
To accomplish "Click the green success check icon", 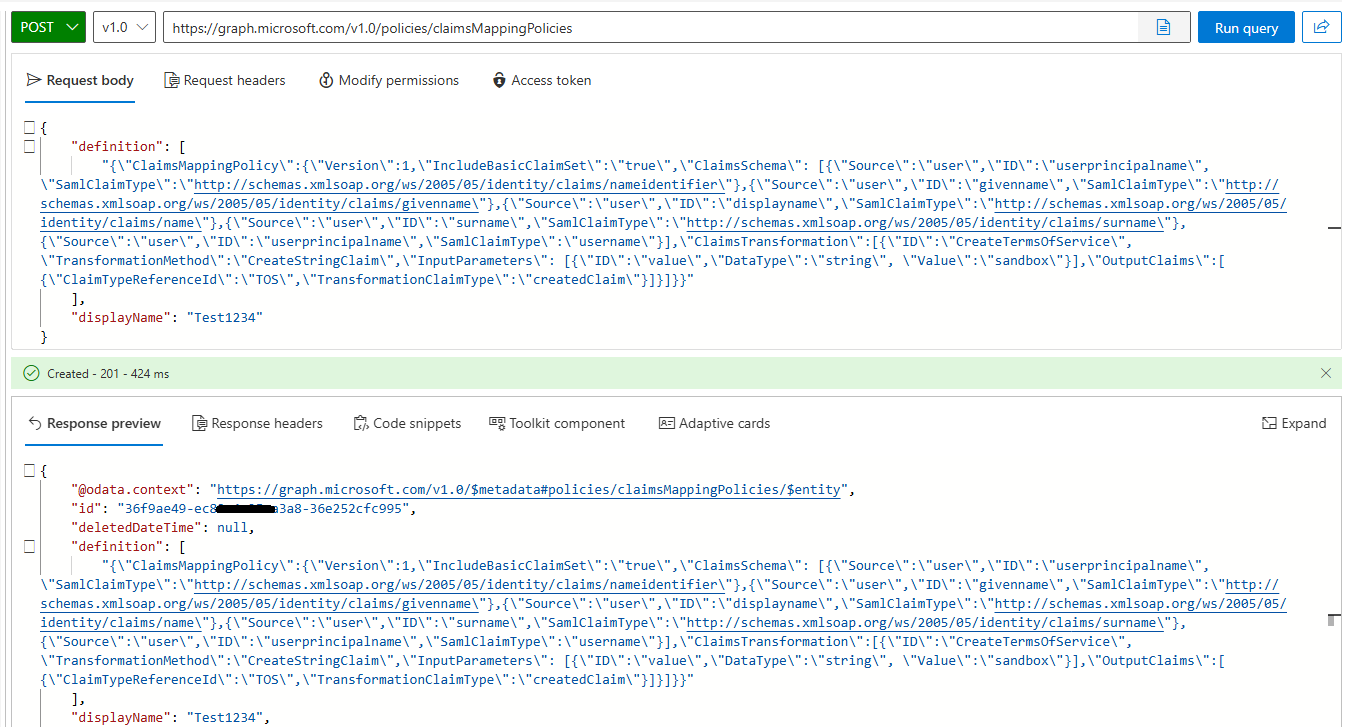I will [32, 373].
